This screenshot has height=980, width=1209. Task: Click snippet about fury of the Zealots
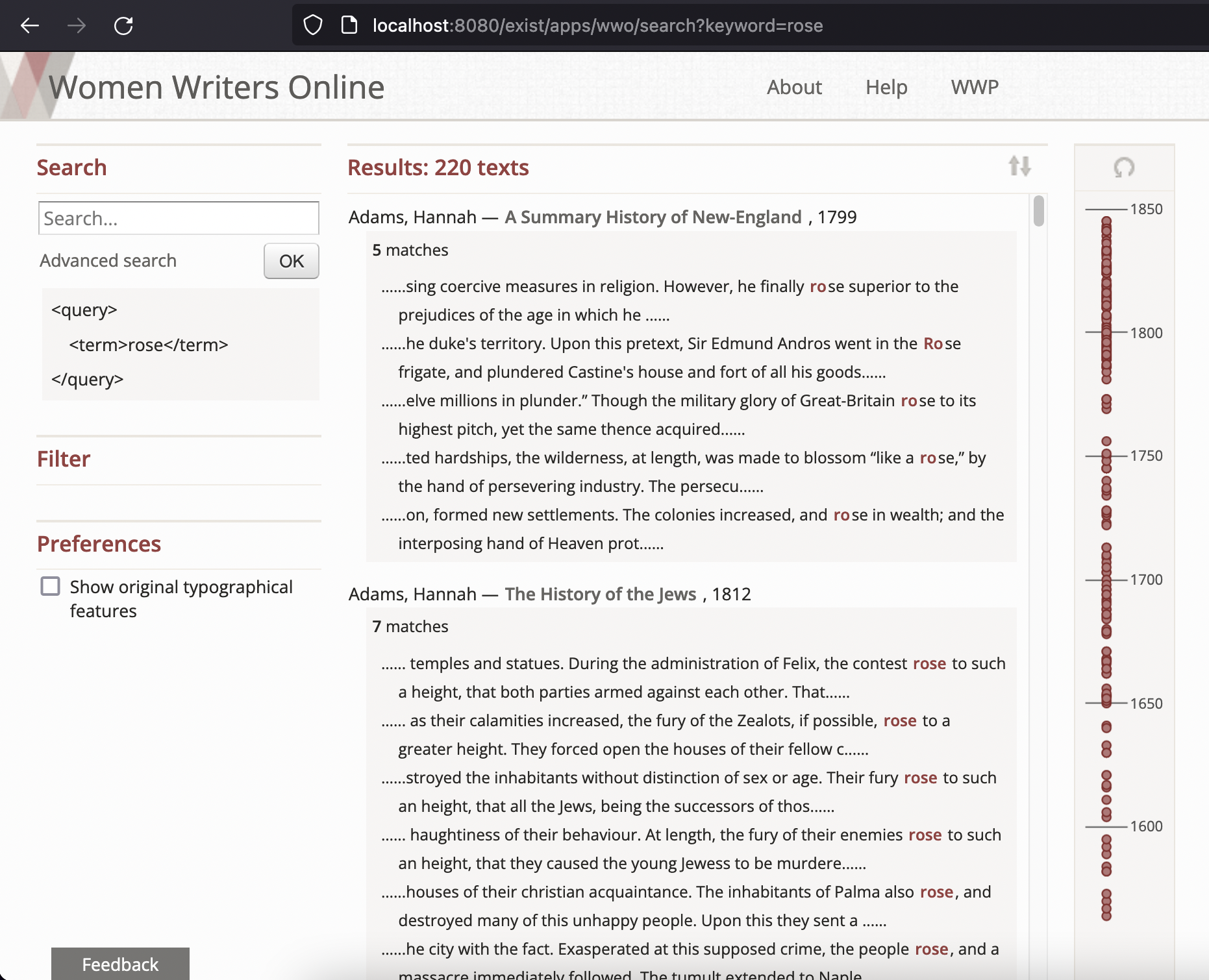pyautogui.click(x=666, y=735)
